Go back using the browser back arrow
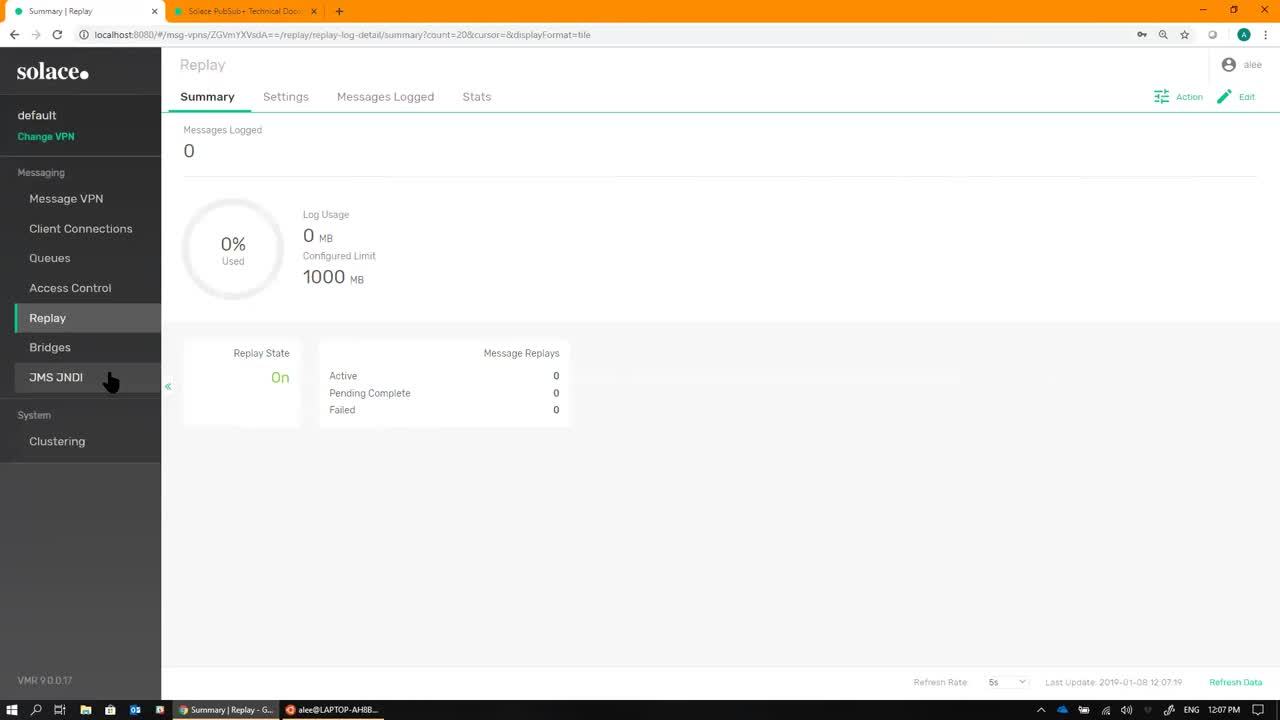 coord(14,34)
